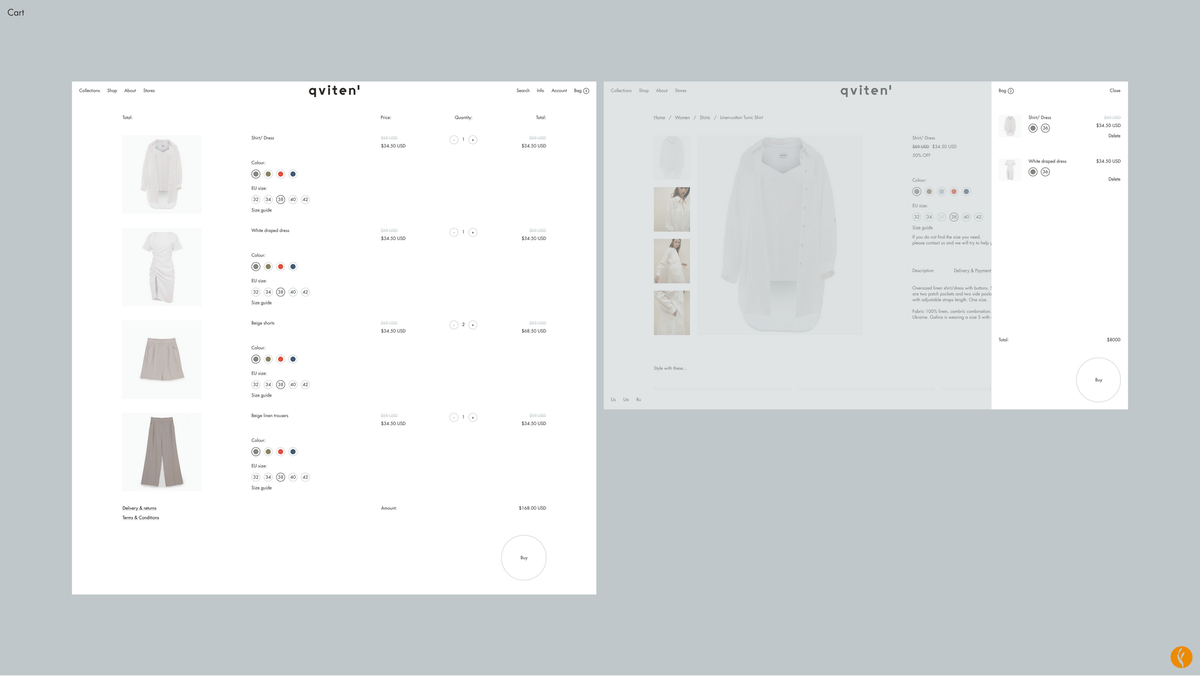The image size is (1200, 676).
Task: Pick the red colour on the product page
Action: 954,192
